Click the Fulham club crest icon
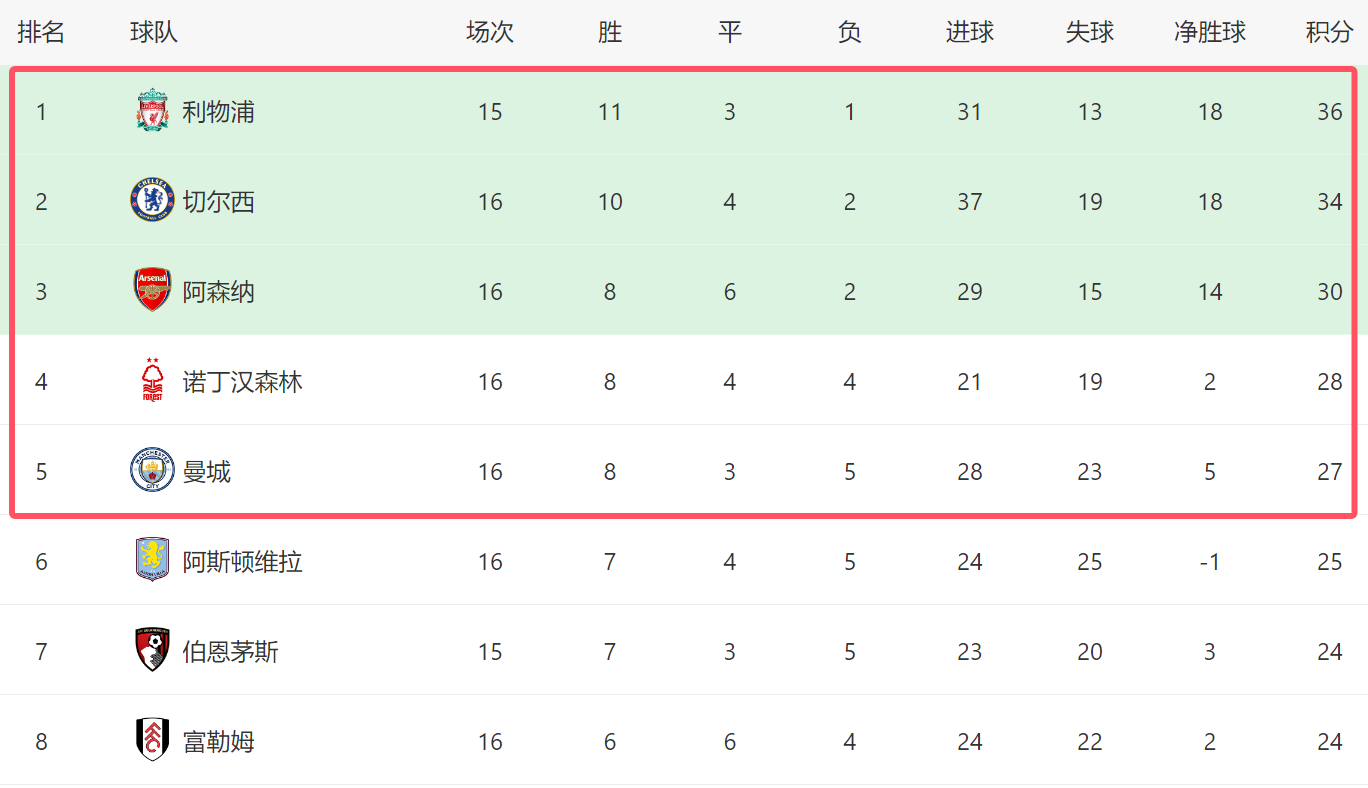This screenshot has width=1368, height=788. point(152,741)
